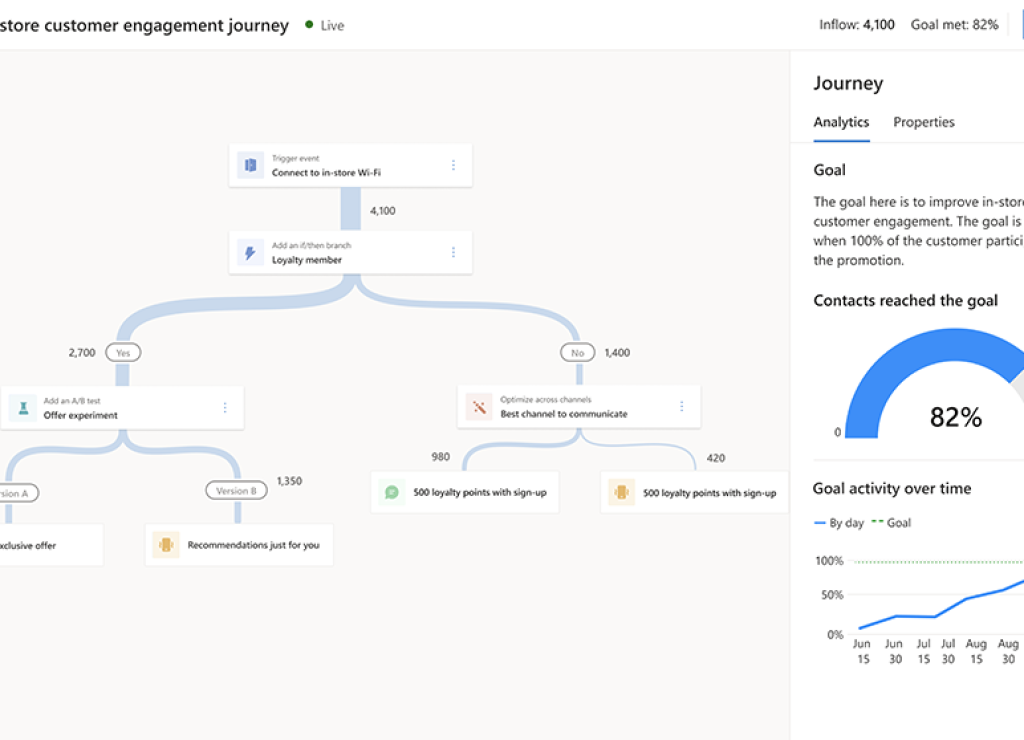Screen dimensions: 1024x740
Task: Open Recommendations just for you tile
Action: pyautogui.click(x=239, y=545)
